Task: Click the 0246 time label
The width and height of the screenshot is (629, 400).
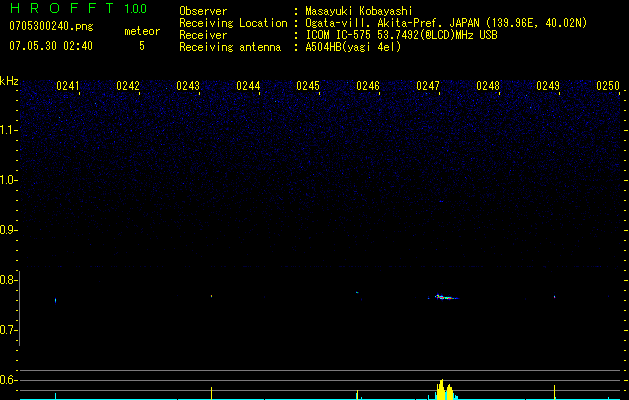Action: click(x=368, y=86)
